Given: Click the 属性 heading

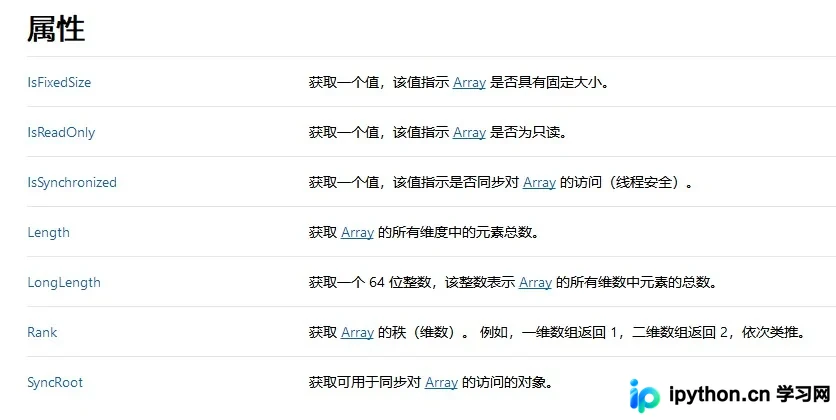Looking at the screenshot, I should [x=56, y=29].
